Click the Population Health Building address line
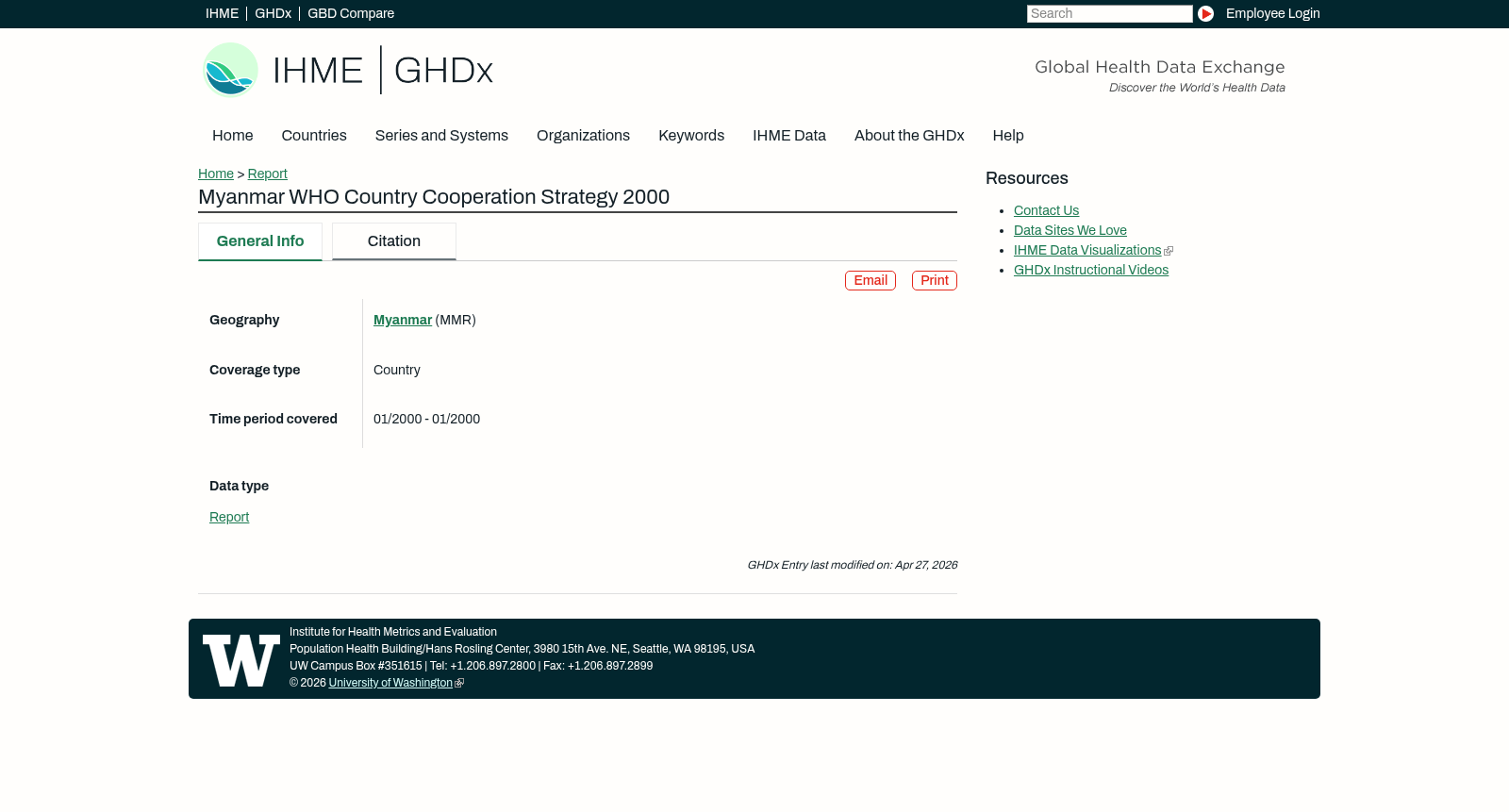 [x=522, y=650]
